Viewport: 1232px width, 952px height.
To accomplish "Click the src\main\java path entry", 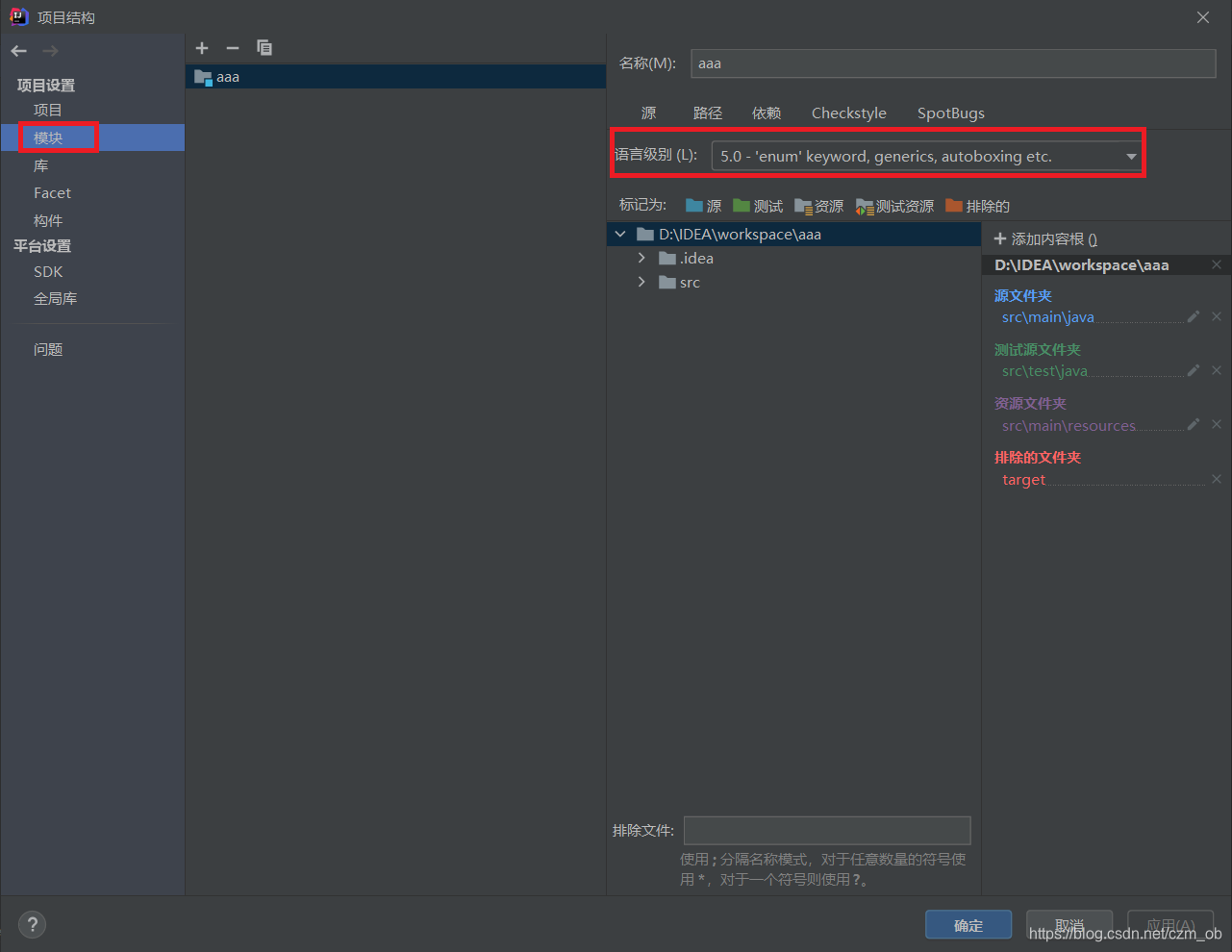I will pyautogui.click(x=1048, y=317).
